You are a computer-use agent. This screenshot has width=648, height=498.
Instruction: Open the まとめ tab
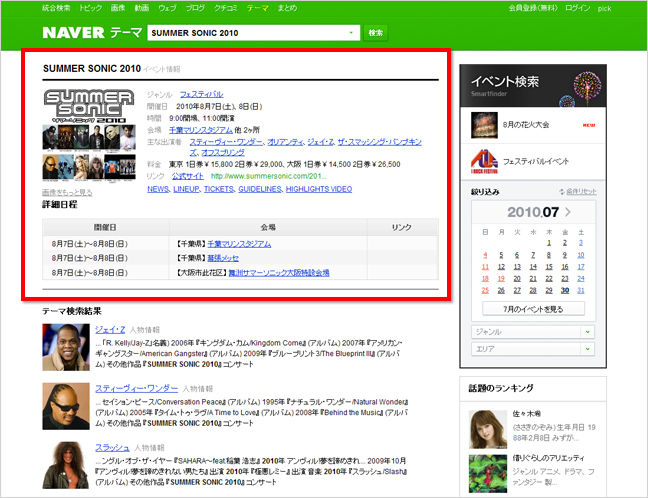pyautogui.click(x=287, y=8)
